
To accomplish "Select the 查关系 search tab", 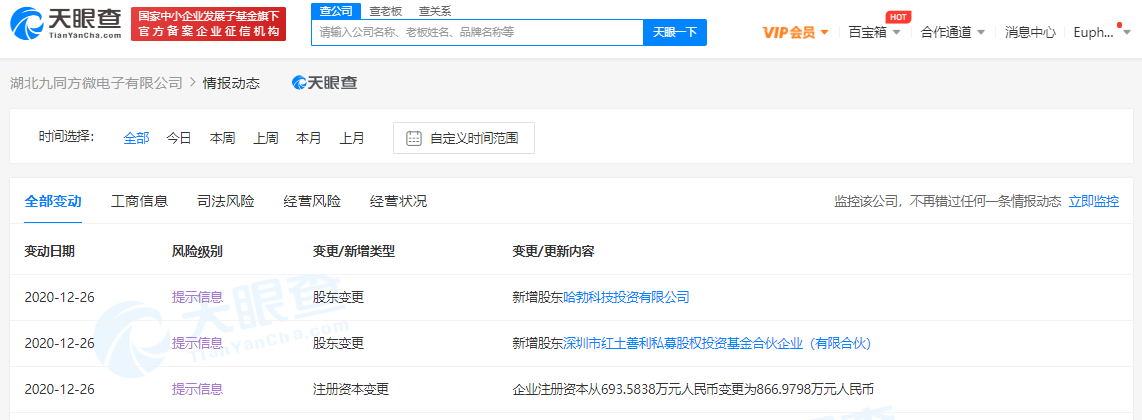I will click(435, 11).
